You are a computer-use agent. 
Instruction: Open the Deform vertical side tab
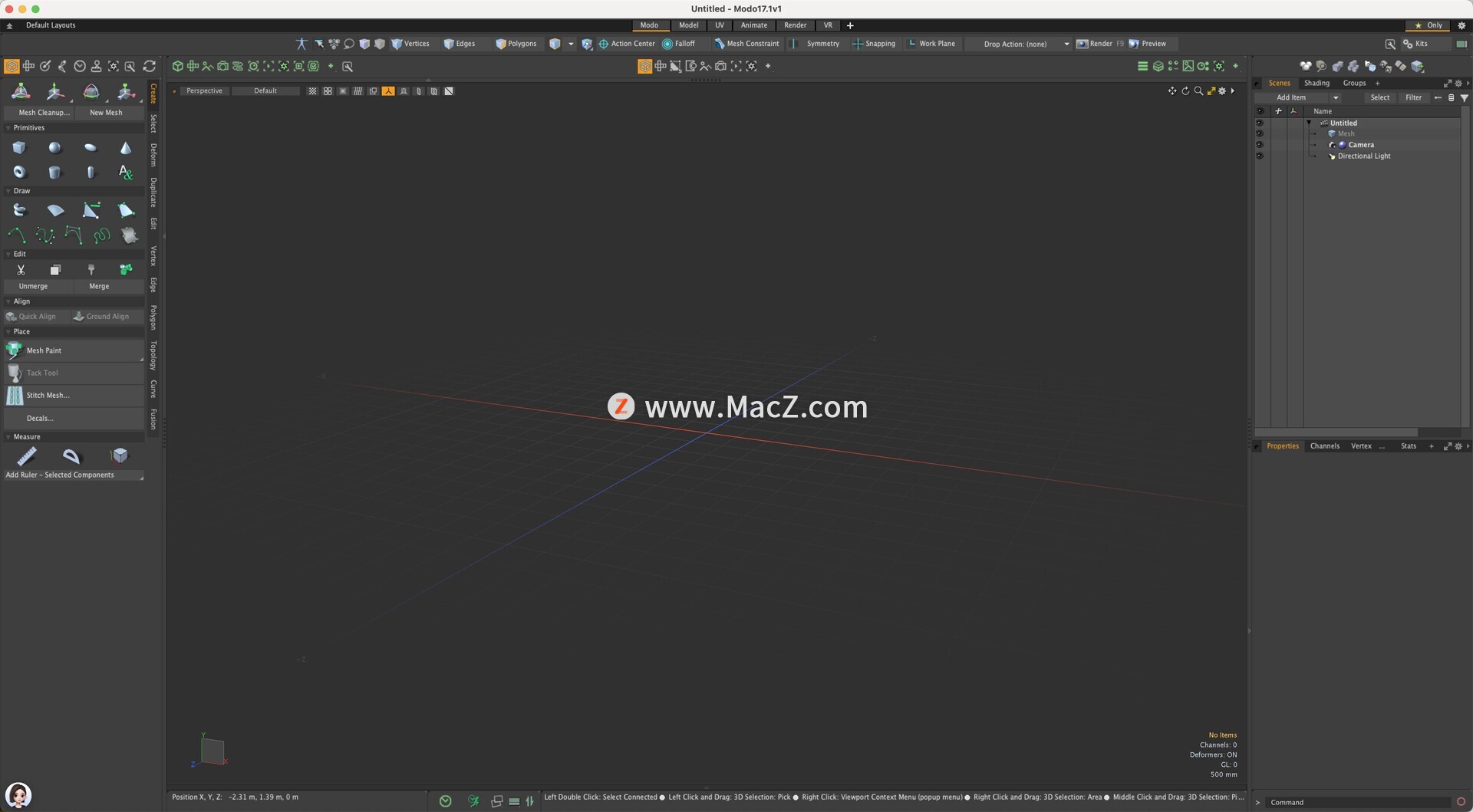153,155
